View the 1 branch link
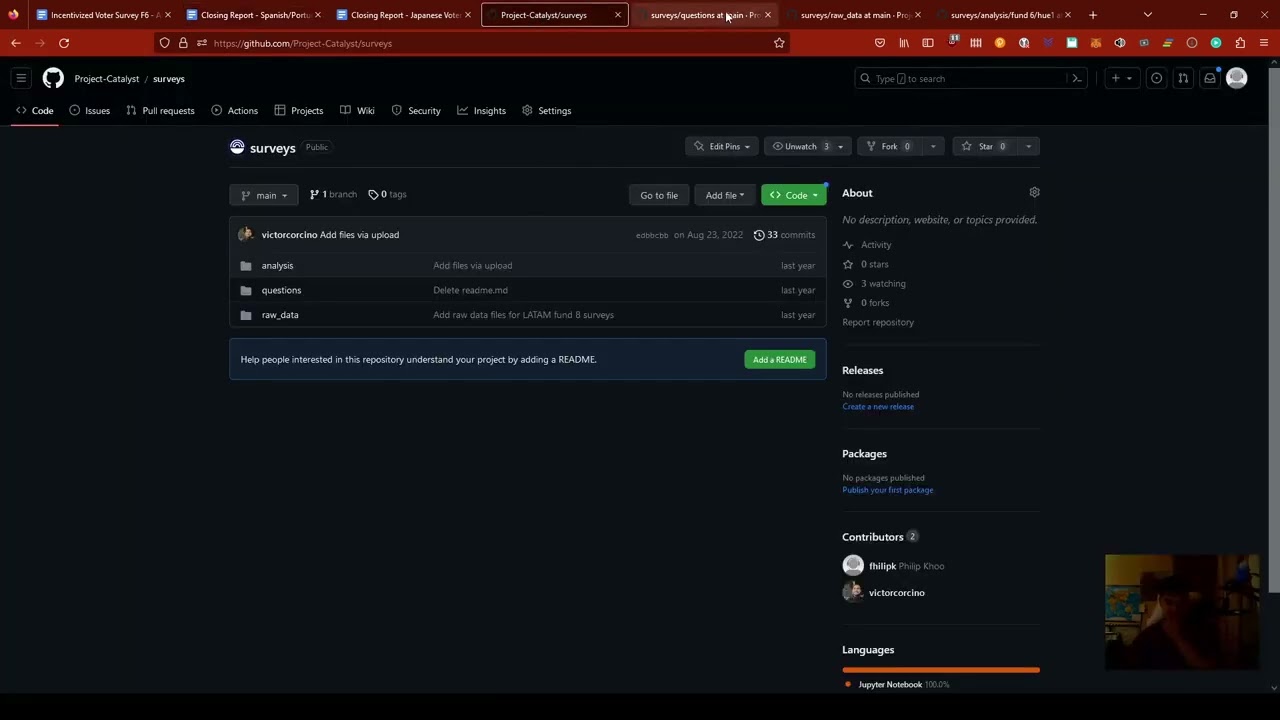Viewport: 1280px width, 720px height. [x=333, y=194]
